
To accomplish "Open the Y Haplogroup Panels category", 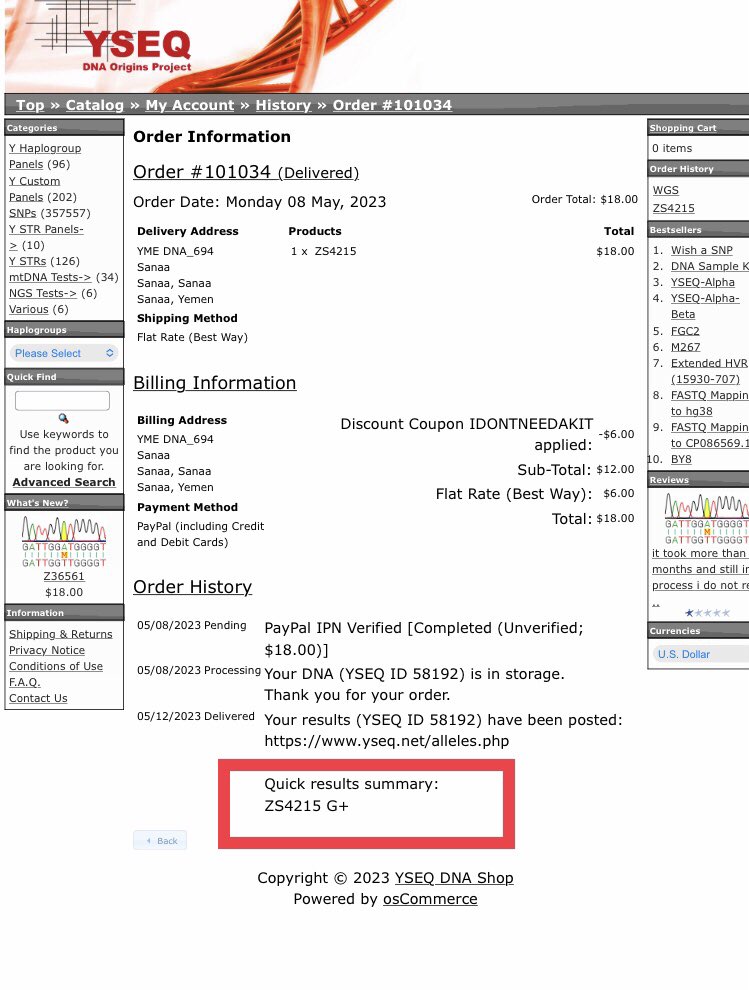I will click(45, 156).
